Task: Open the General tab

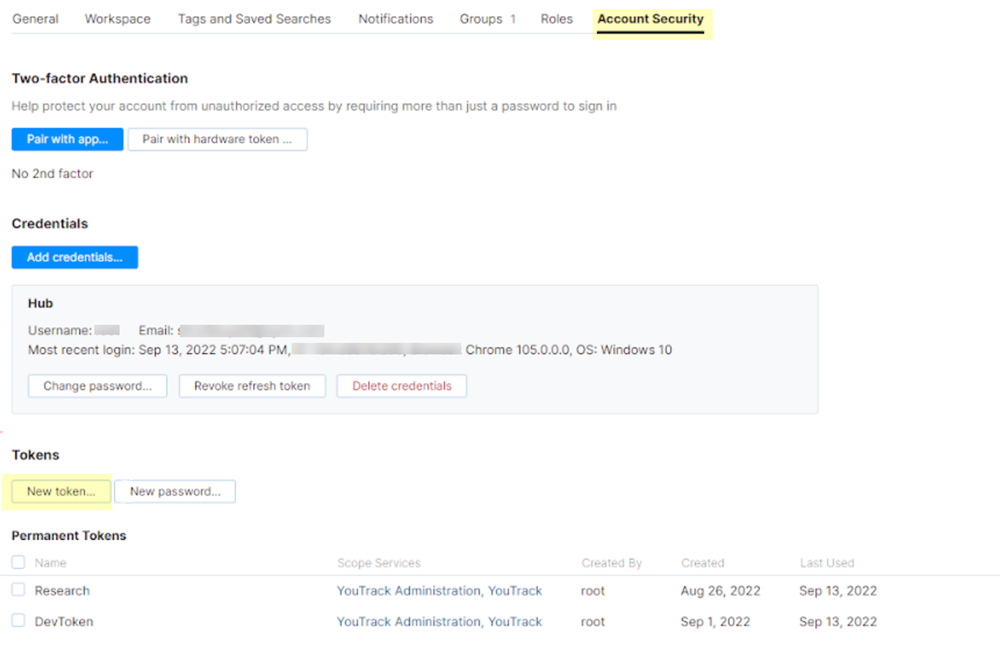Action: click(x=35, y=19)
